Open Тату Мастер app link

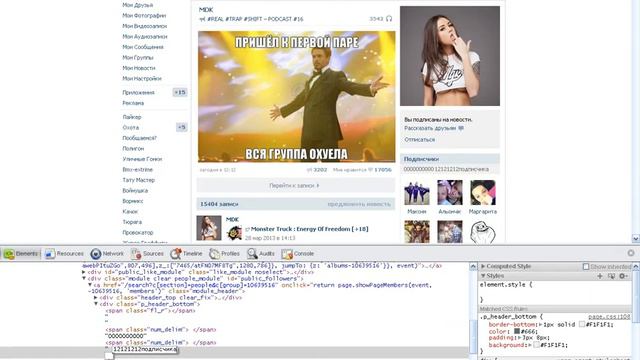139,180
